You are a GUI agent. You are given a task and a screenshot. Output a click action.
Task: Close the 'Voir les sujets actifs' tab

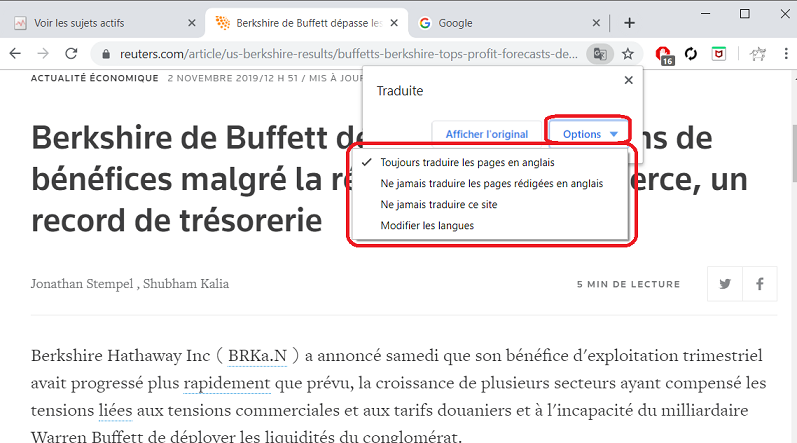tap(192, 23)
